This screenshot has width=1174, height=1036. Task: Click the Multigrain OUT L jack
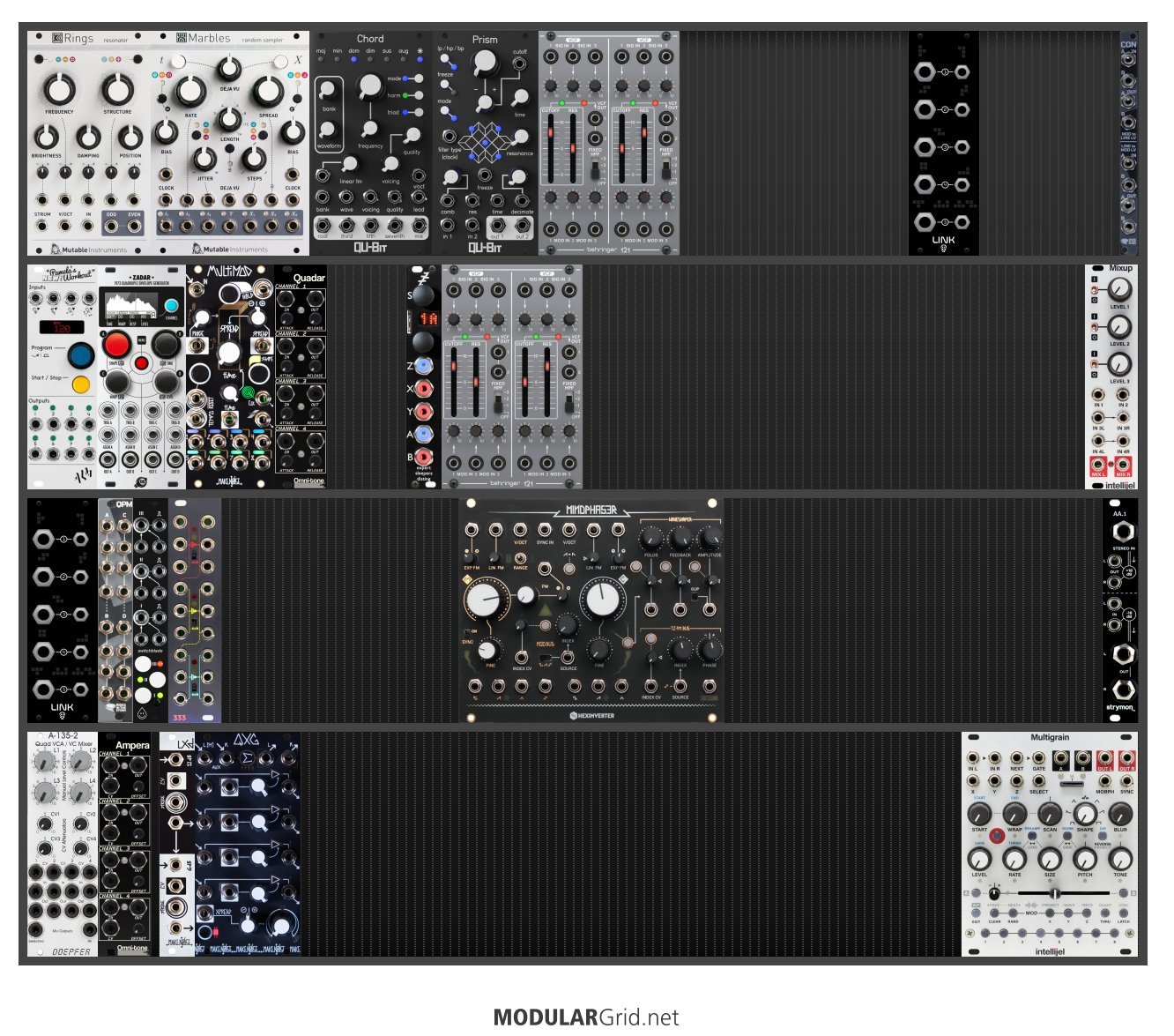pos(1104,757)
